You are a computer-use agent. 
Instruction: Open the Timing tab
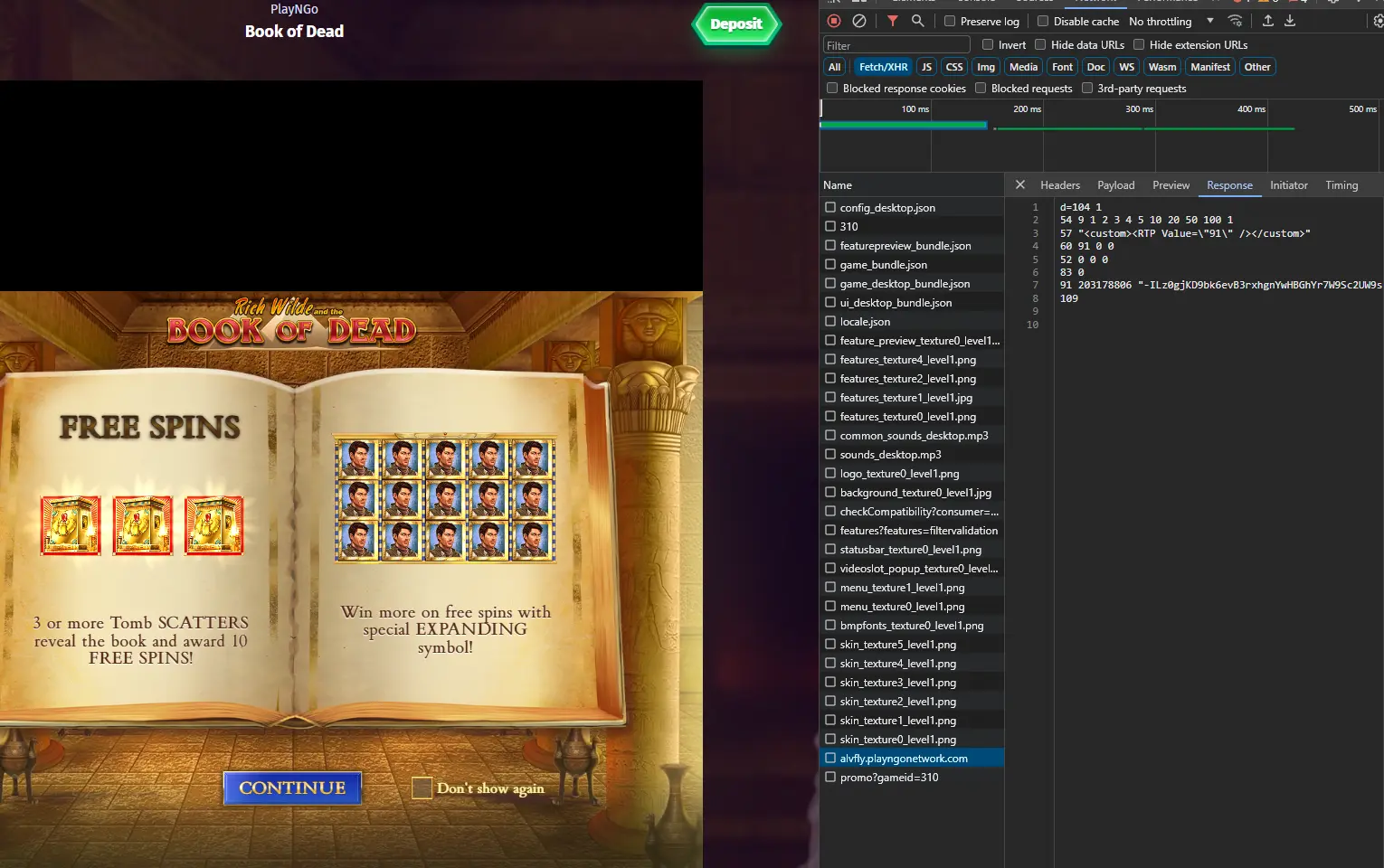pos(1341,184)
